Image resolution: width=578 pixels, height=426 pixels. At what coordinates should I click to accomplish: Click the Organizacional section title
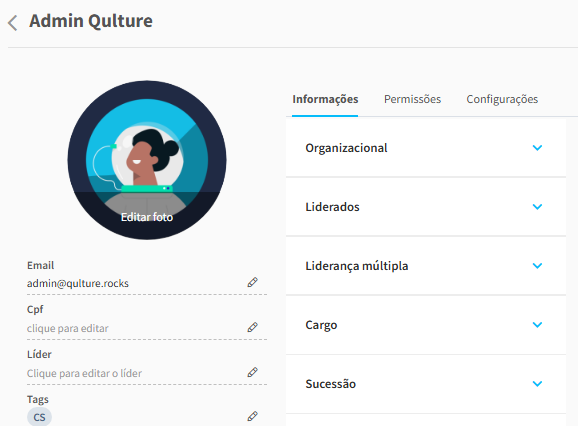coord(346,148)
